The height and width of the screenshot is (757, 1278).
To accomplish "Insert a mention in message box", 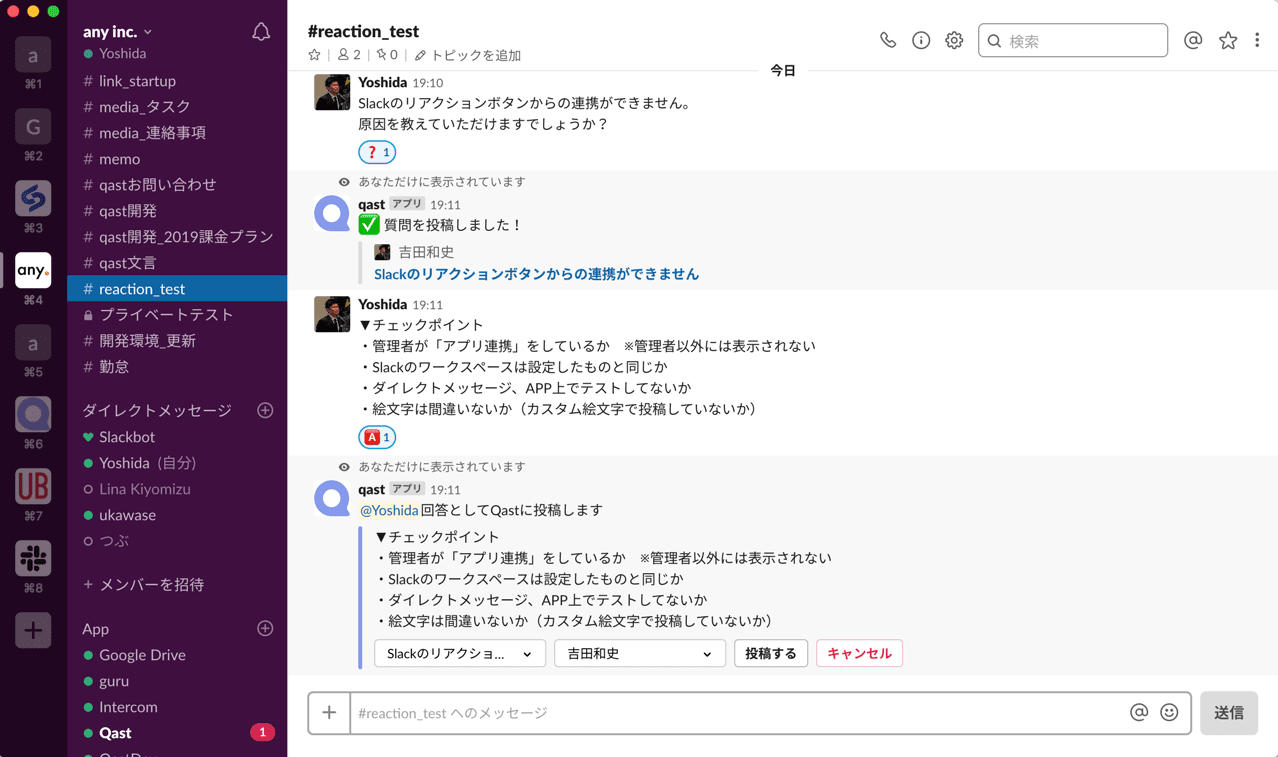I will (x=1139, y=712).
